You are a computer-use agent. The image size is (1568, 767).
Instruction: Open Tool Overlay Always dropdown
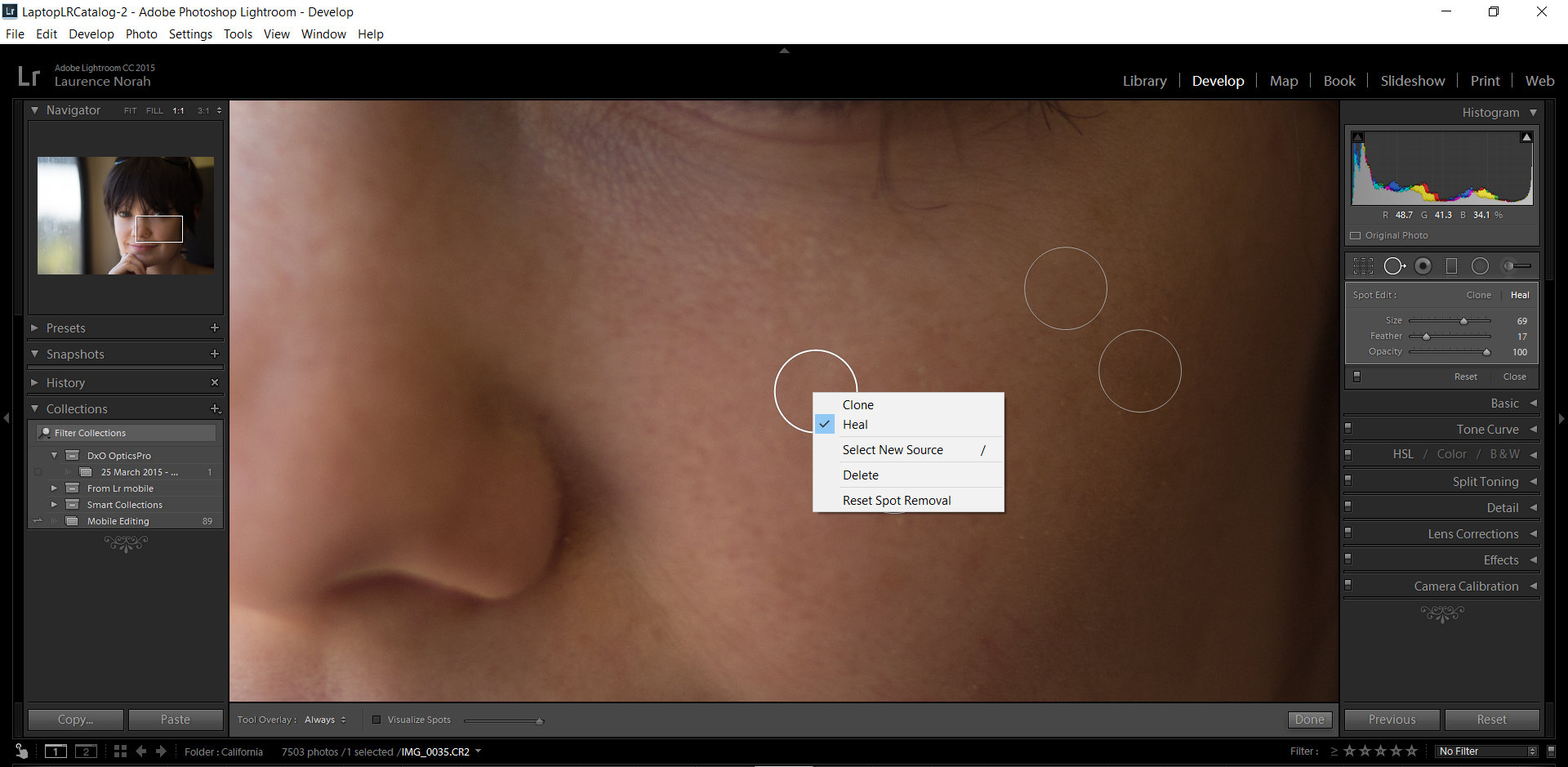325,720
